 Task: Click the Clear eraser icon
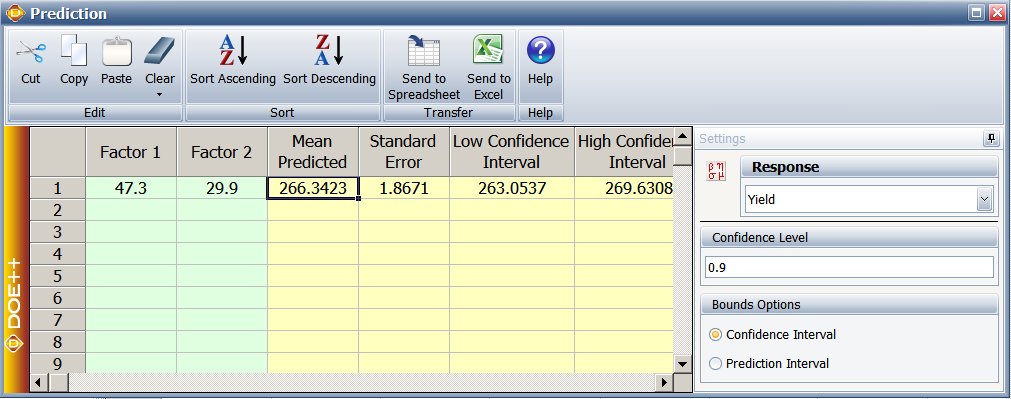(159, 51)
